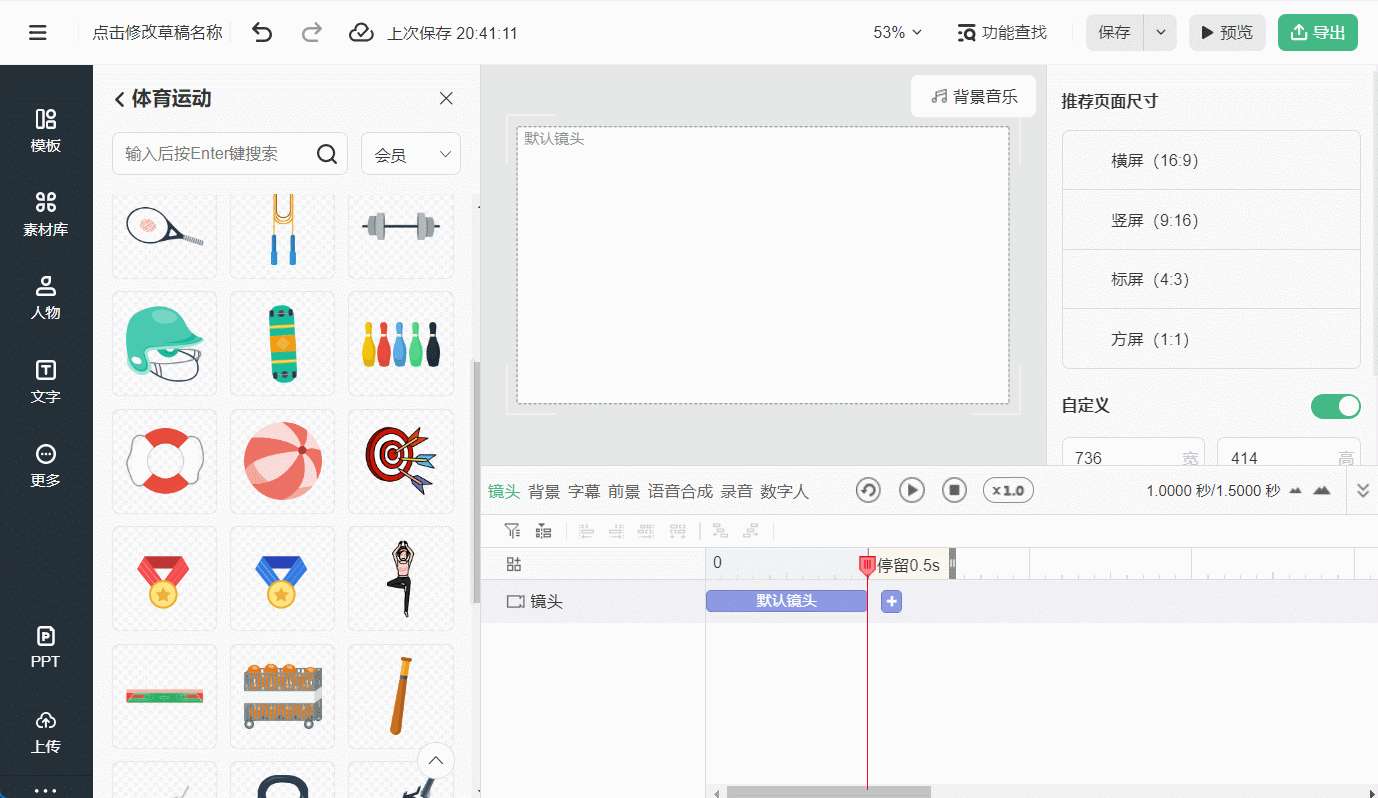Open the 文字 text panel
This screenshot has width=1378, height=798.
(46, 382)
